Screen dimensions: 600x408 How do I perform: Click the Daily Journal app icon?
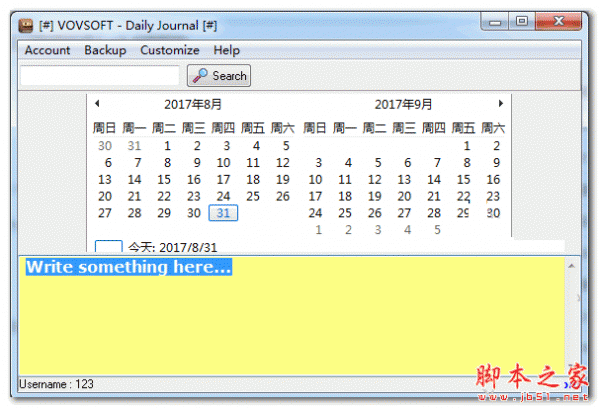26,26
